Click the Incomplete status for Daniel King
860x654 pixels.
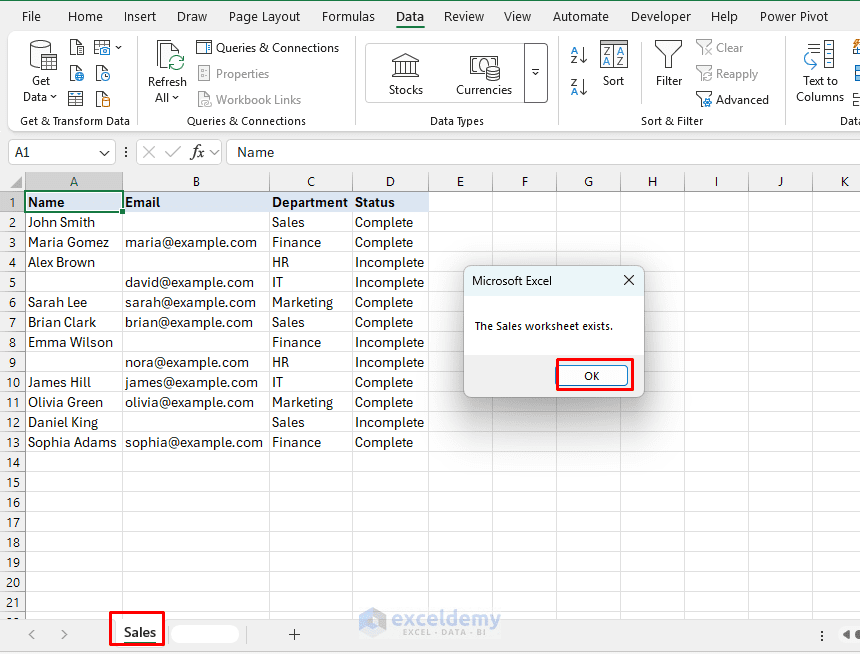point(390,422)
